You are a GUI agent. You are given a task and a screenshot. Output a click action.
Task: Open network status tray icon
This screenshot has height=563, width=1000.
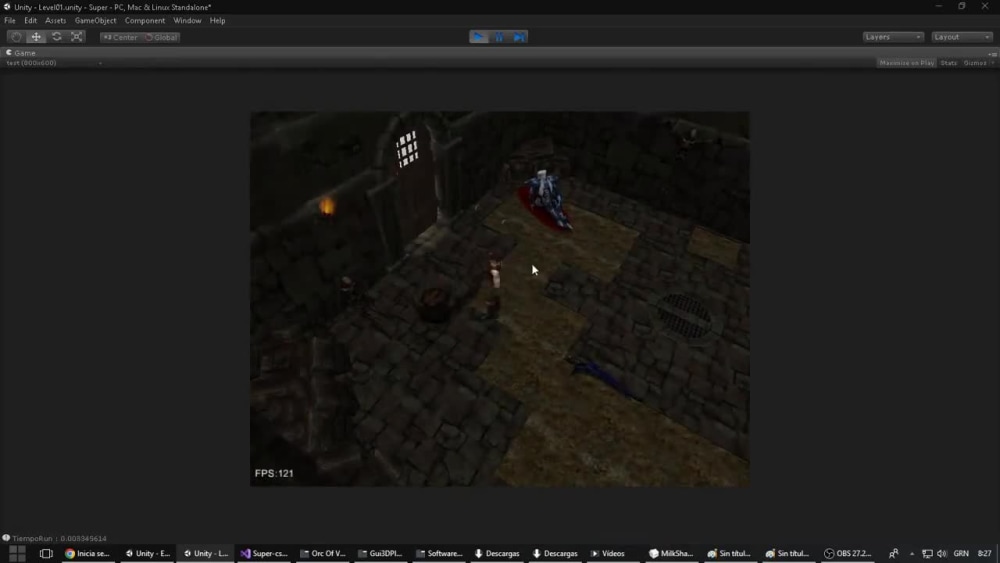coord(927,553)
